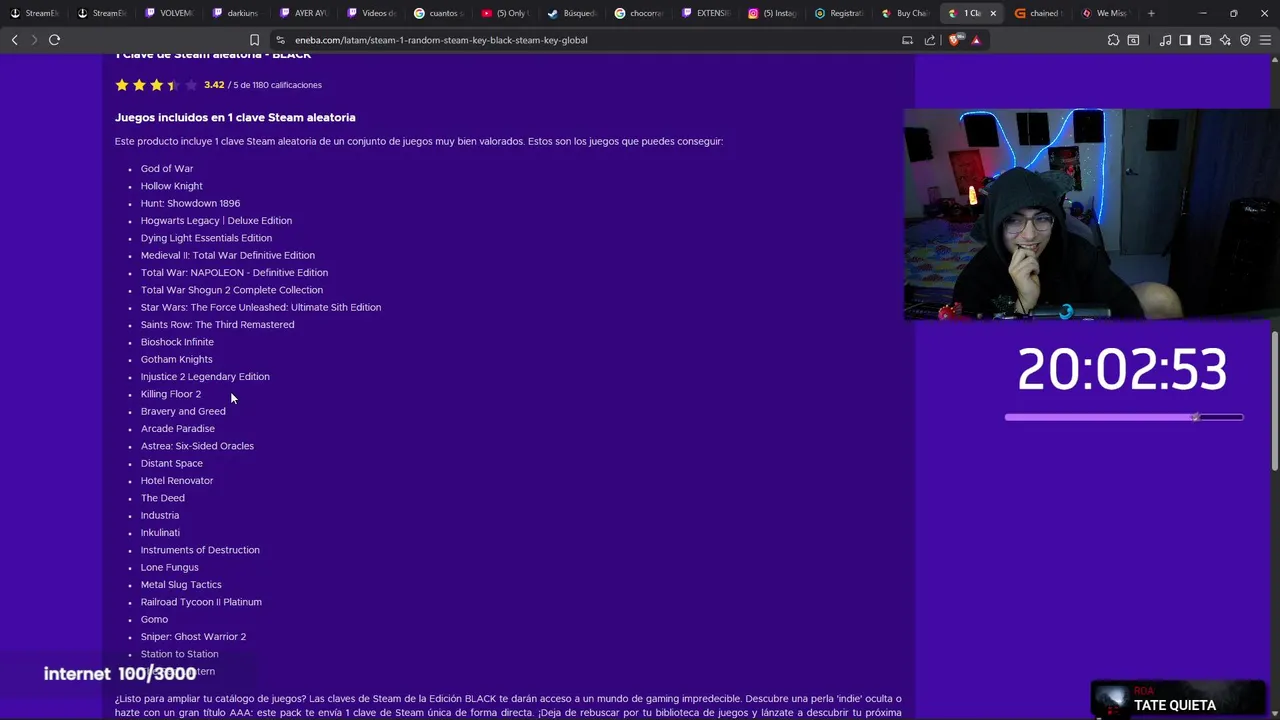
Task: Click 'Hunt: Showdown 1896' list item
Action: [190, 203]
